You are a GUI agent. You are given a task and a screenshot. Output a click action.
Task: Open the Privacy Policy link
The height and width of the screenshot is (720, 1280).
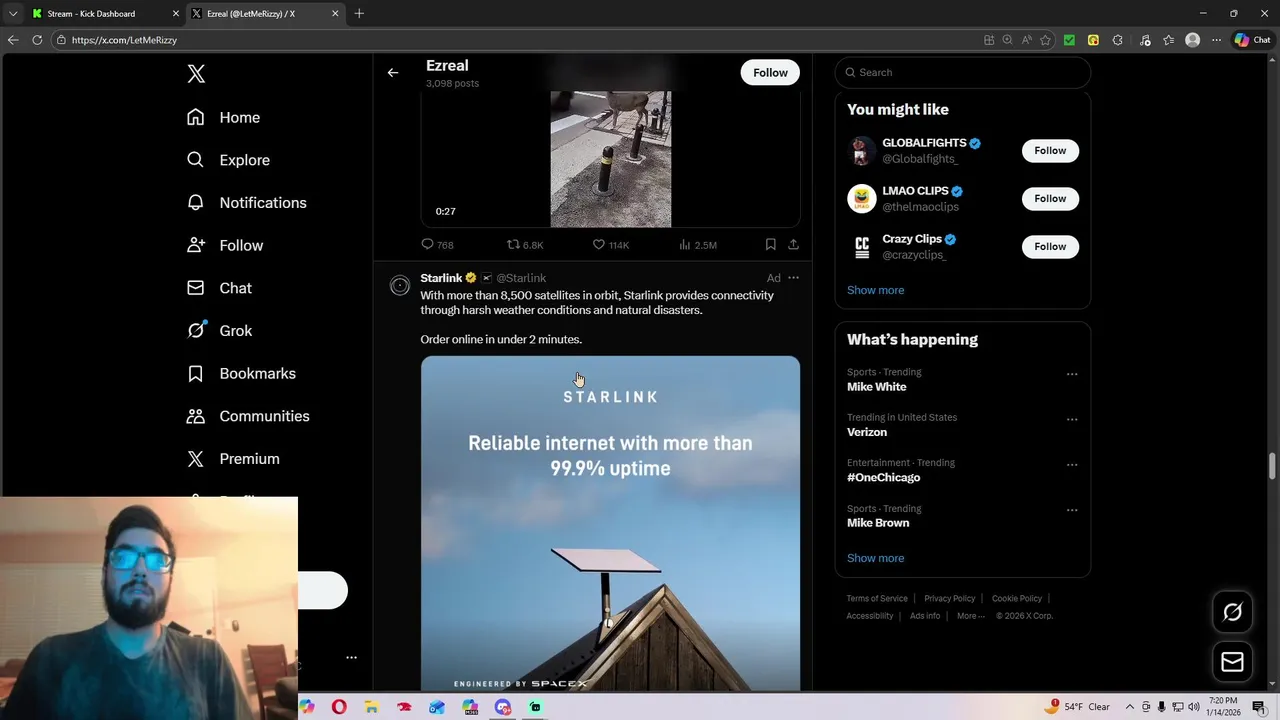point(949,598)
